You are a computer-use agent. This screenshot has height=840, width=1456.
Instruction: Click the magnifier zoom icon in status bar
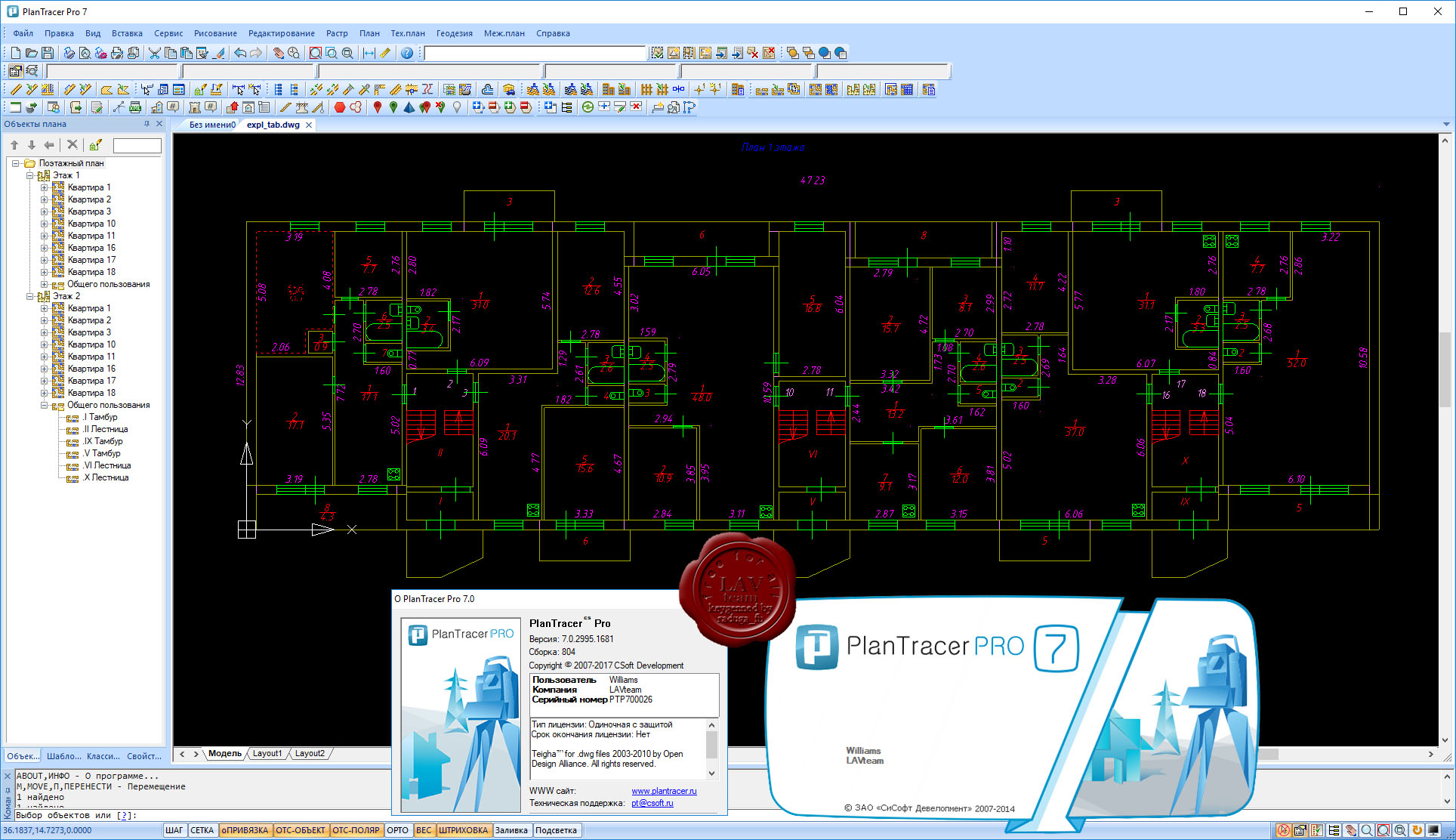(x=1367, y=830)
